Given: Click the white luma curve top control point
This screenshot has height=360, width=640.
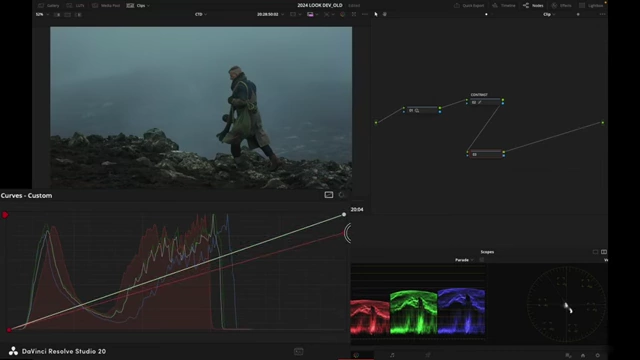Looking at the screenshot, I should [344, 214].
